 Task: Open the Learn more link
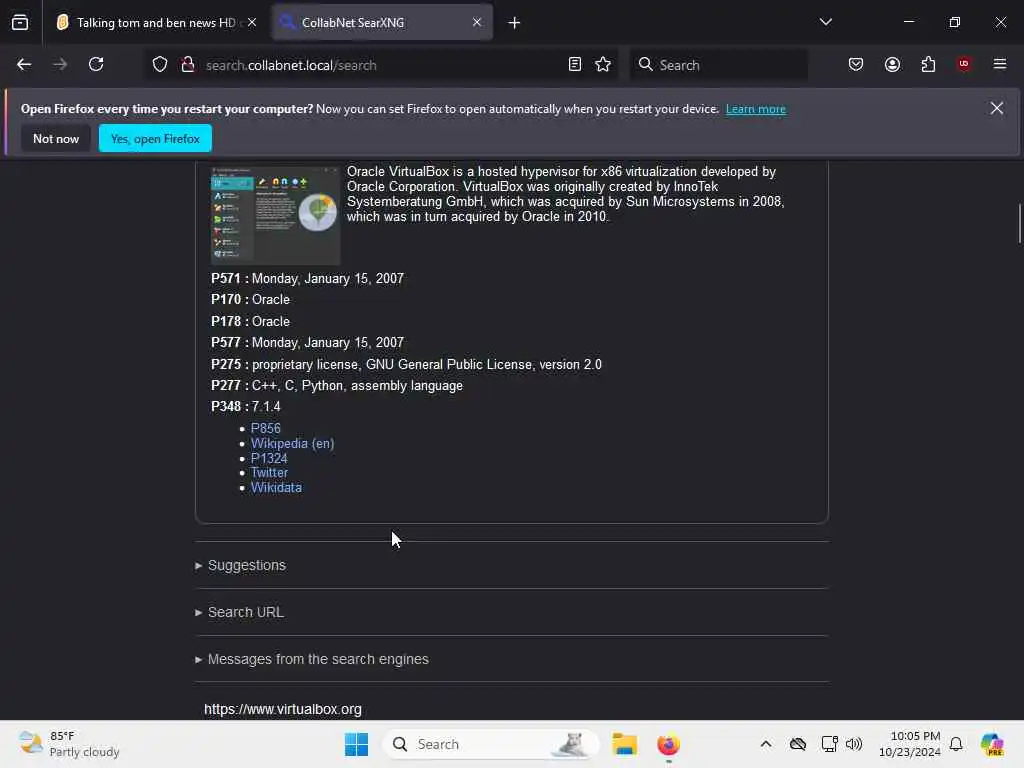(756, 109)
